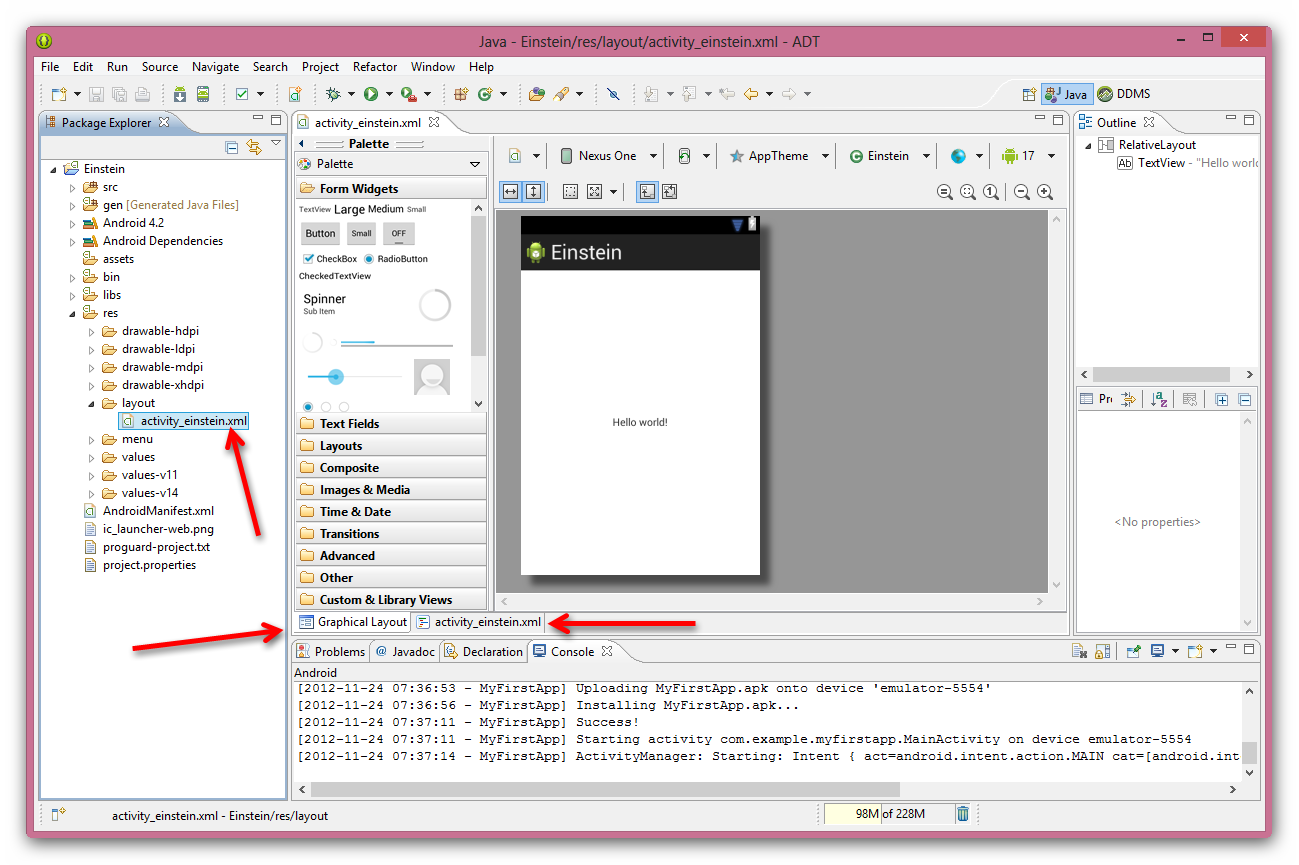The image size is (1299, 865).
Task: Click the Print toolbar icon
Action: 143,94
